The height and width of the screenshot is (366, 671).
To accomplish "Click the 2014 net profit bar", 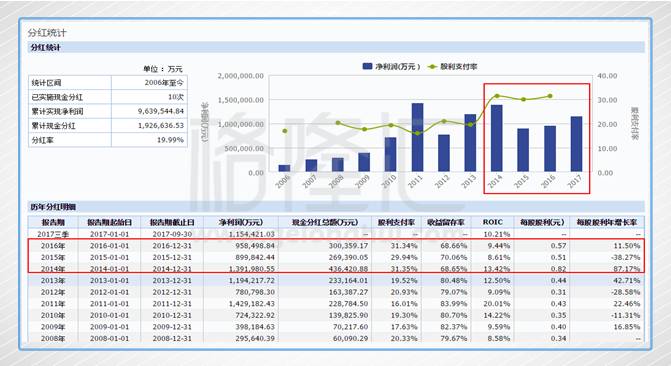I will 496,138.
